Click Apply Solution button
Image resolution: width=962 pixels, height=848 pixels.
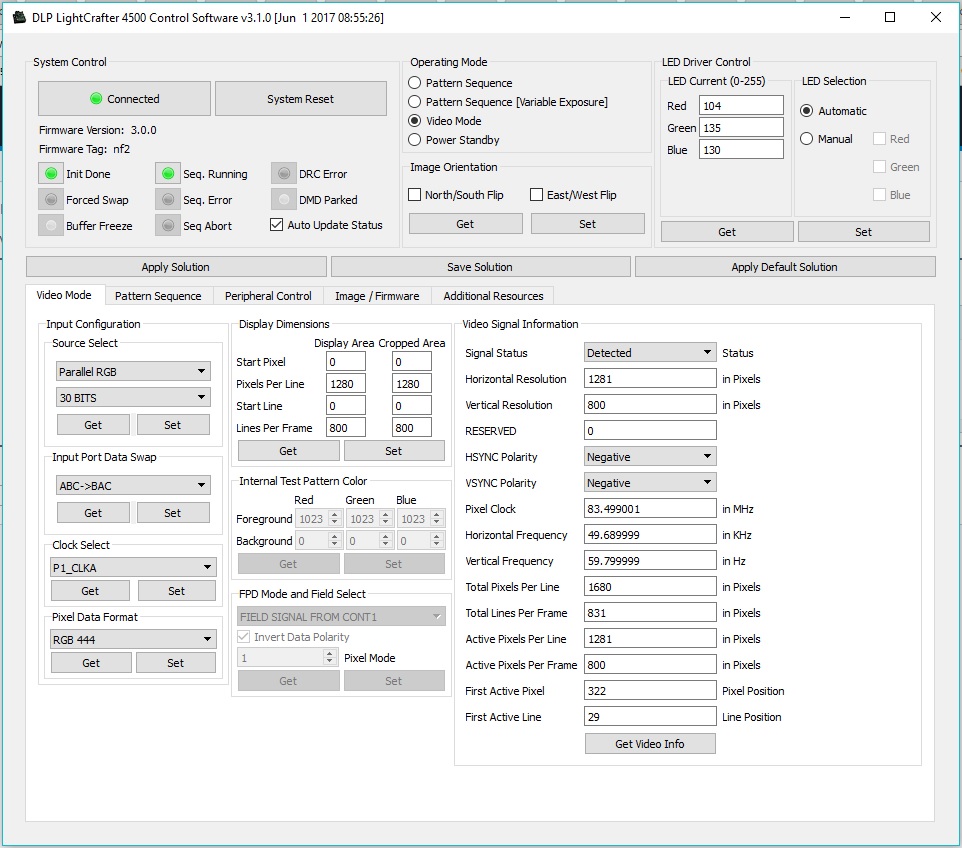(176, 266)
